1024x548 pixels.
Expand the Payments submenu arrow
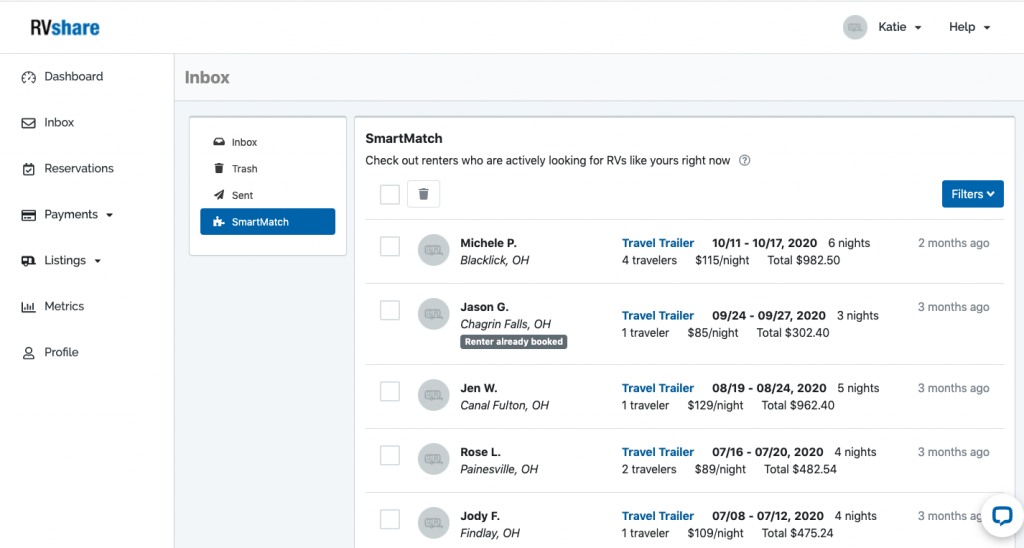(110, 215)
